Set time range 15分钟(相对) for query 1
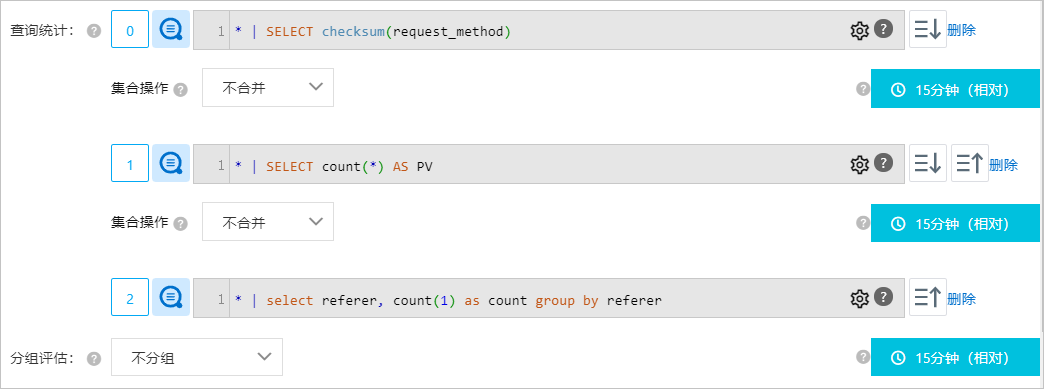 955,223
